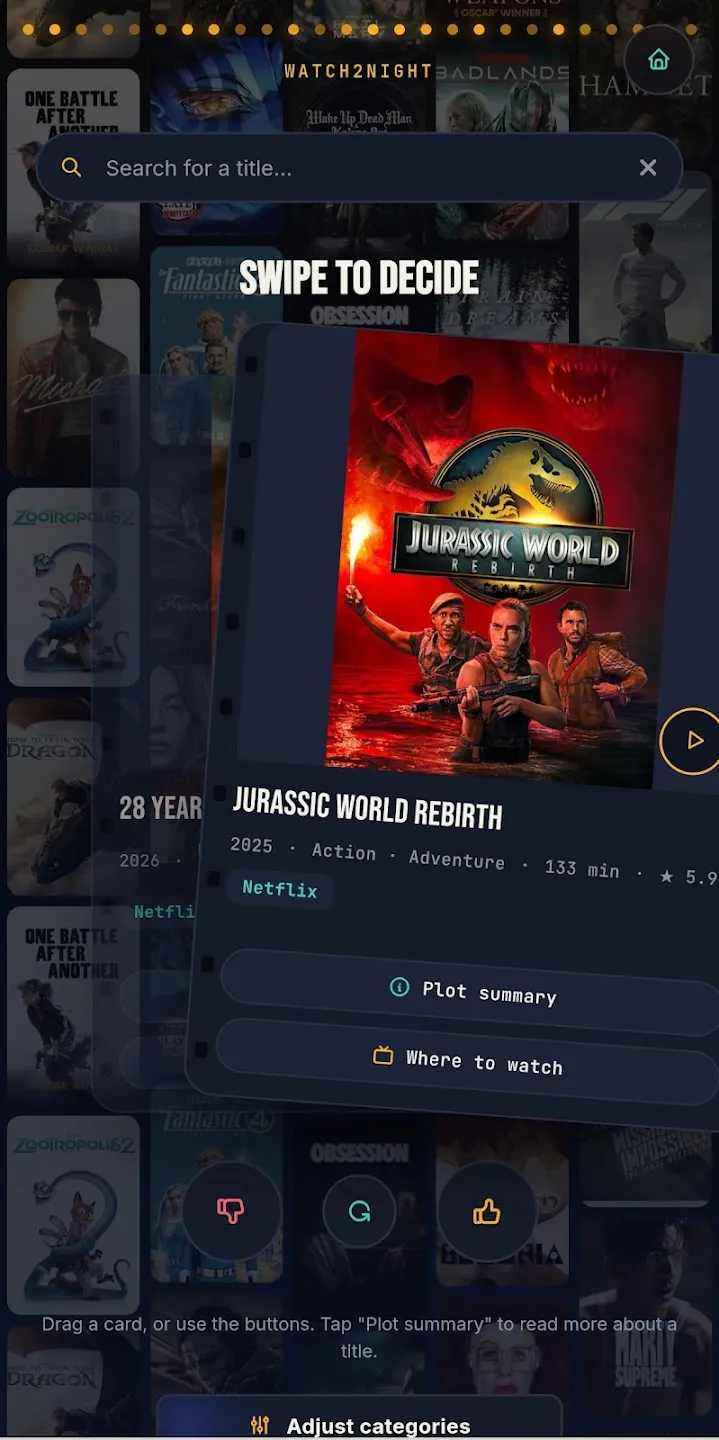Screen dimensions: 719x1440
Task: Click the '2025' year on the card
Action: pyautogui.click(x=251, y=845)
